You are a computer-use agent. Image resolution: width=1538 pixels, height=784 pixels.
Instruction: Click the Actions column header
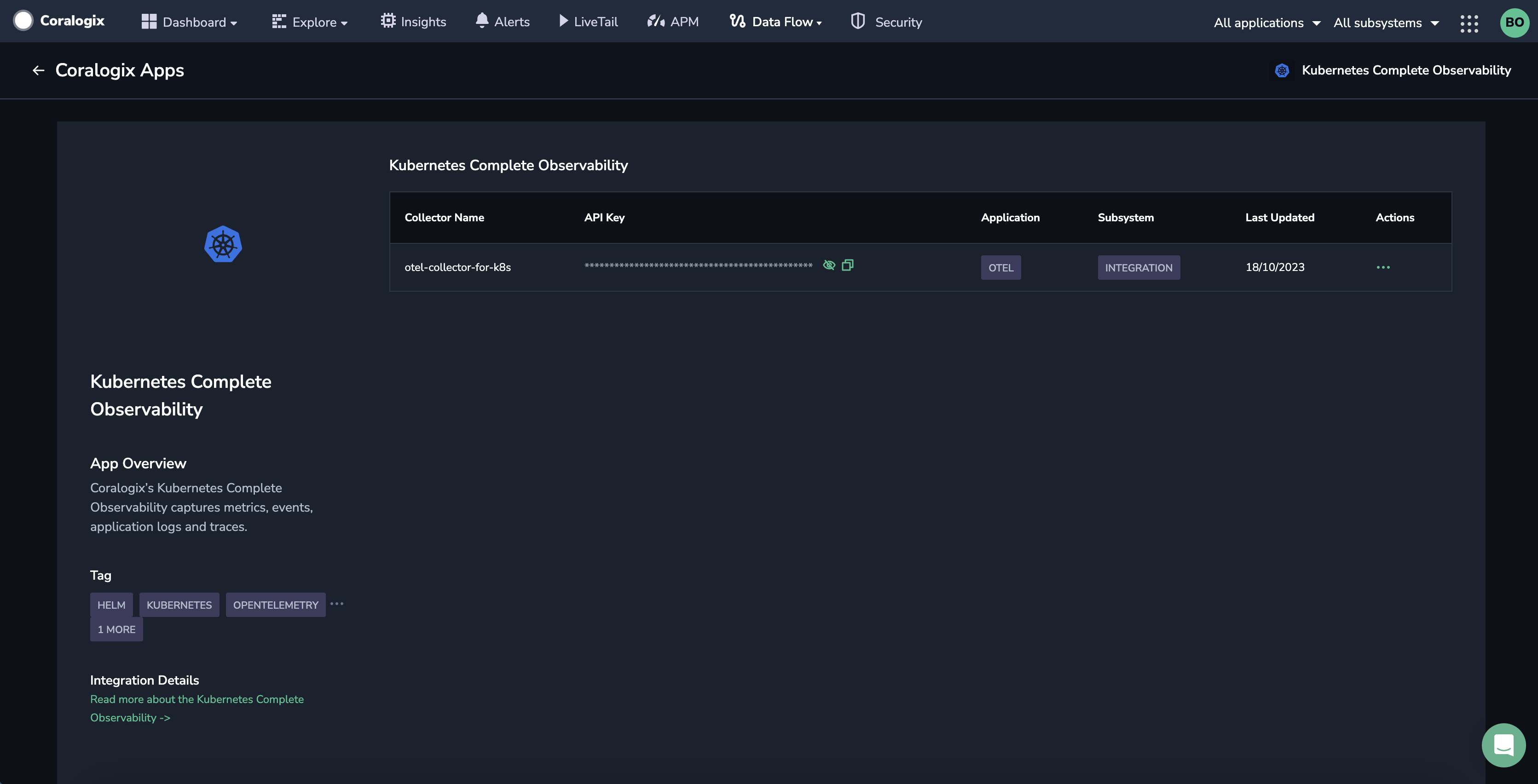point(1395,217)
